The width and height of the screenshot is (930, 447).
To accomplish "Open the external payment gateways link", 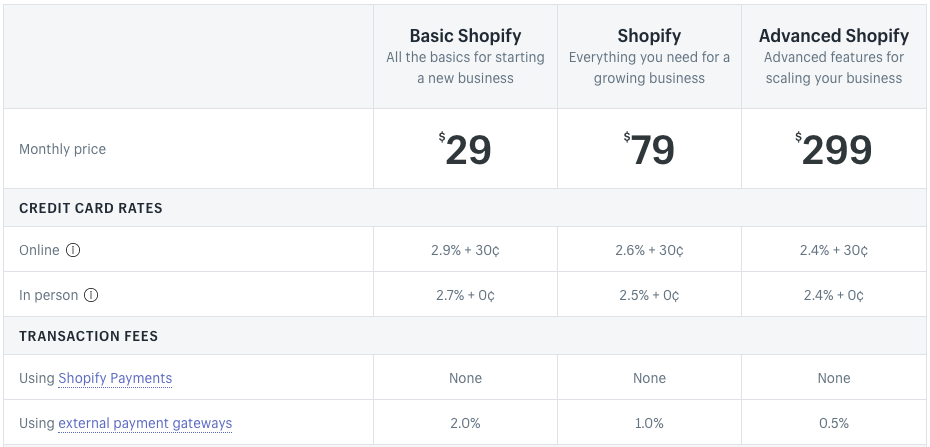I will 145,423.
